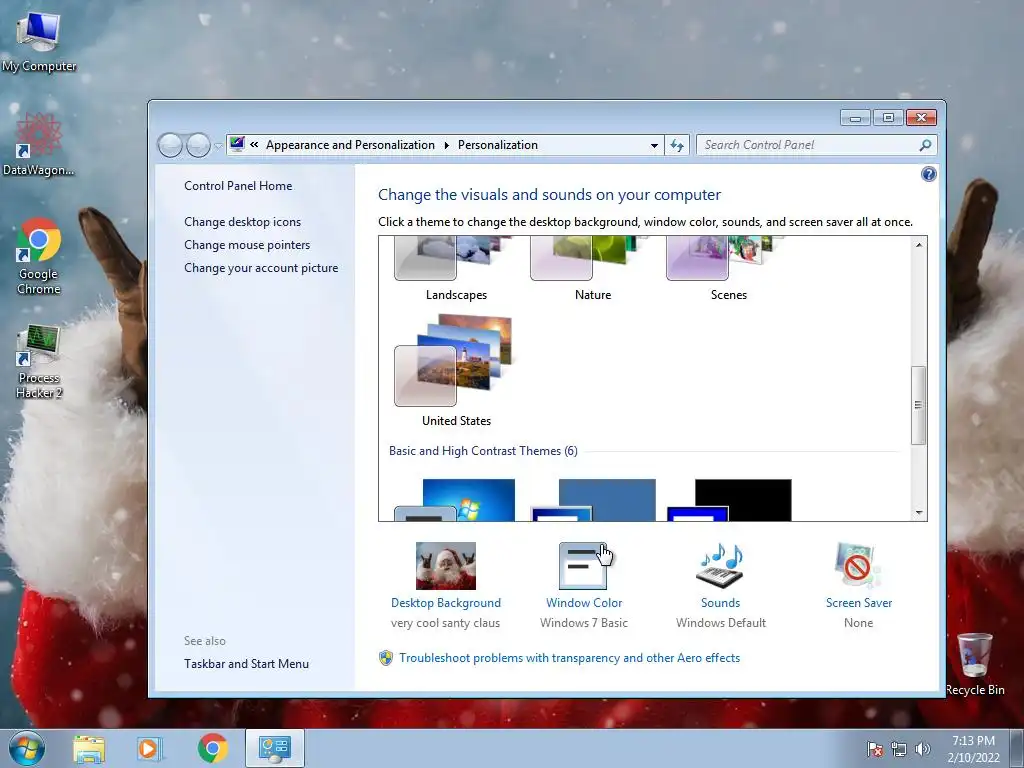Open Window Color settings
This screenshot has width=1024, height=768.
click(584, 586)
